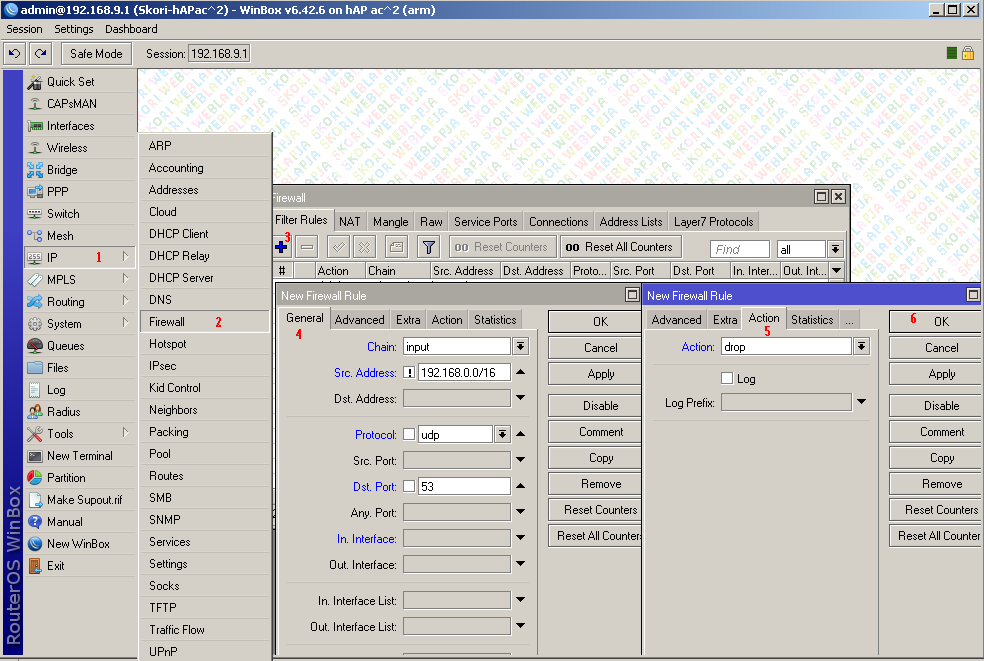Toggle the invert checkbox beside Protocol udp
This screenshot has width=984, height=661.
[409, 435]
